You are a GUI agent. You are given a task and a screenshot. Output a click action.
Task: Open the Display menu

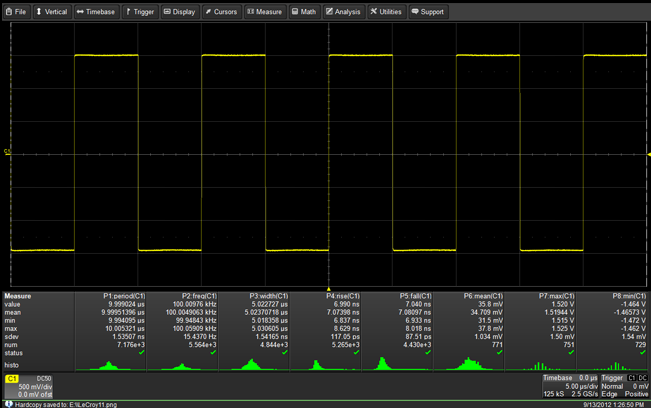pos(180,12)
